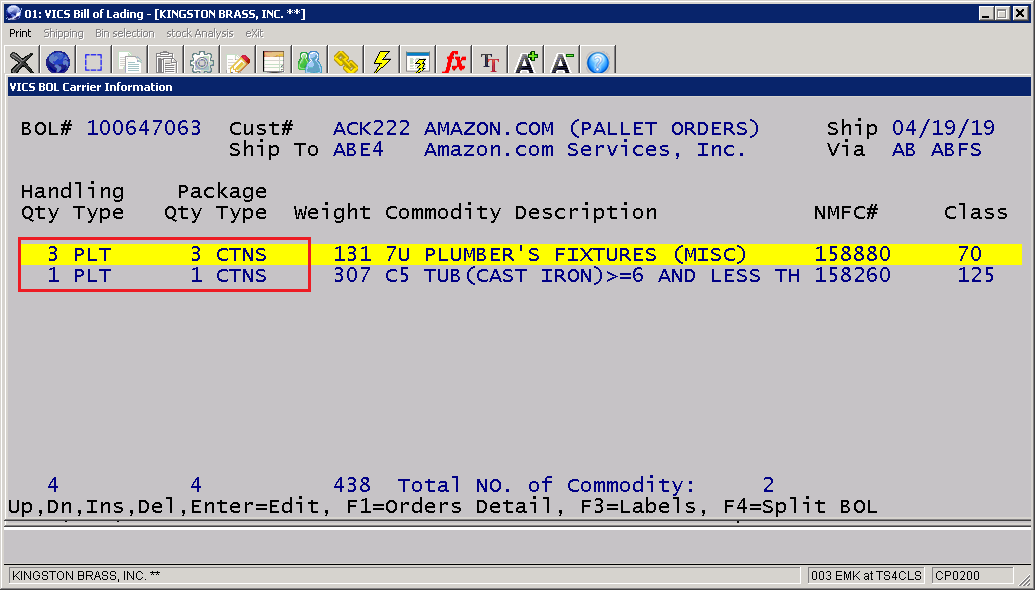Screen dimensions: 1035x590
Task: Activate the dashed-rectangle selection tool
Action: [94, 62]
